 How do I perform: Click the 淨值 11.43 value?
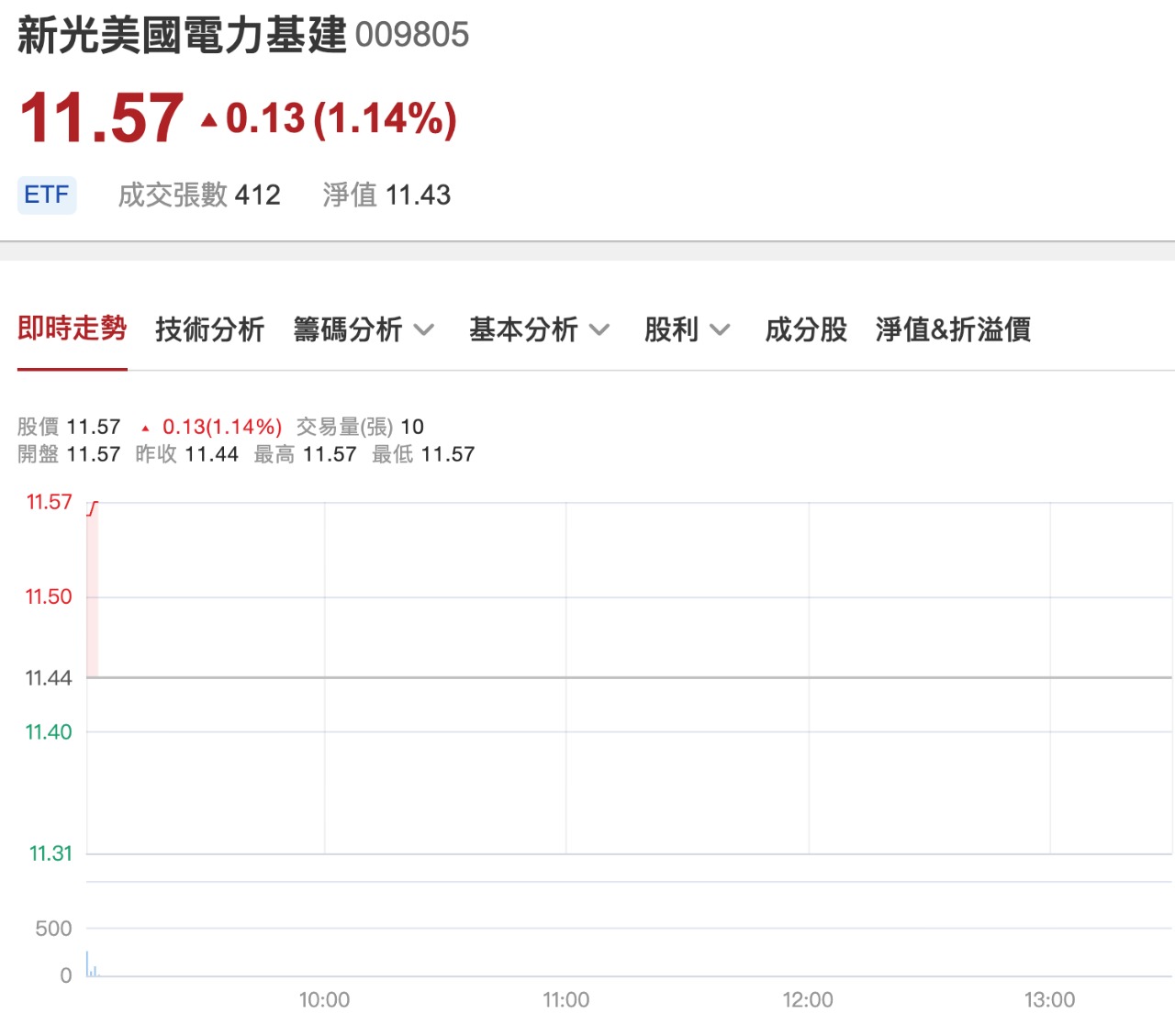(386, 195)
